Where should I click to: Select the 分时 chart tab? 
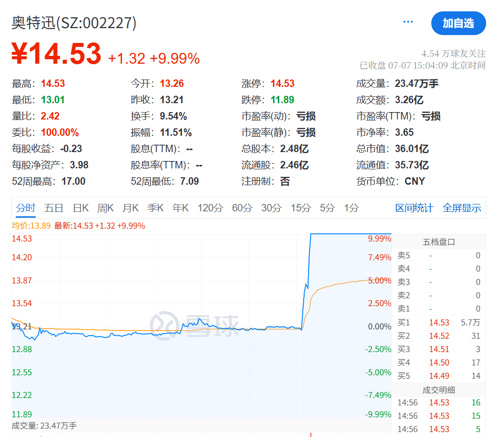pos(25,208)
